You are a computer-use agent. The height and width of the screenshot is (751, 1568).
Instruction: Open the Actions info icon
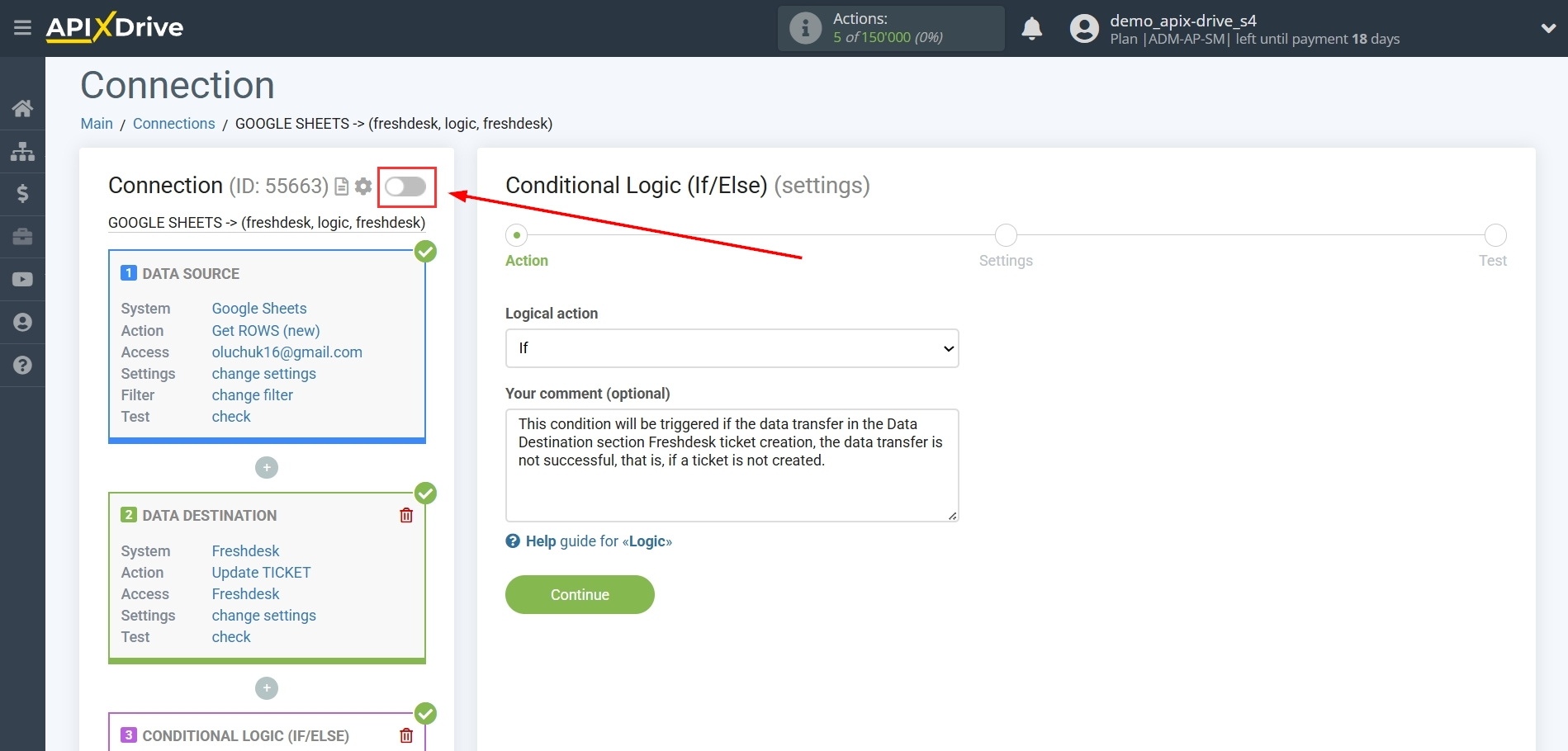coord(805,28)
